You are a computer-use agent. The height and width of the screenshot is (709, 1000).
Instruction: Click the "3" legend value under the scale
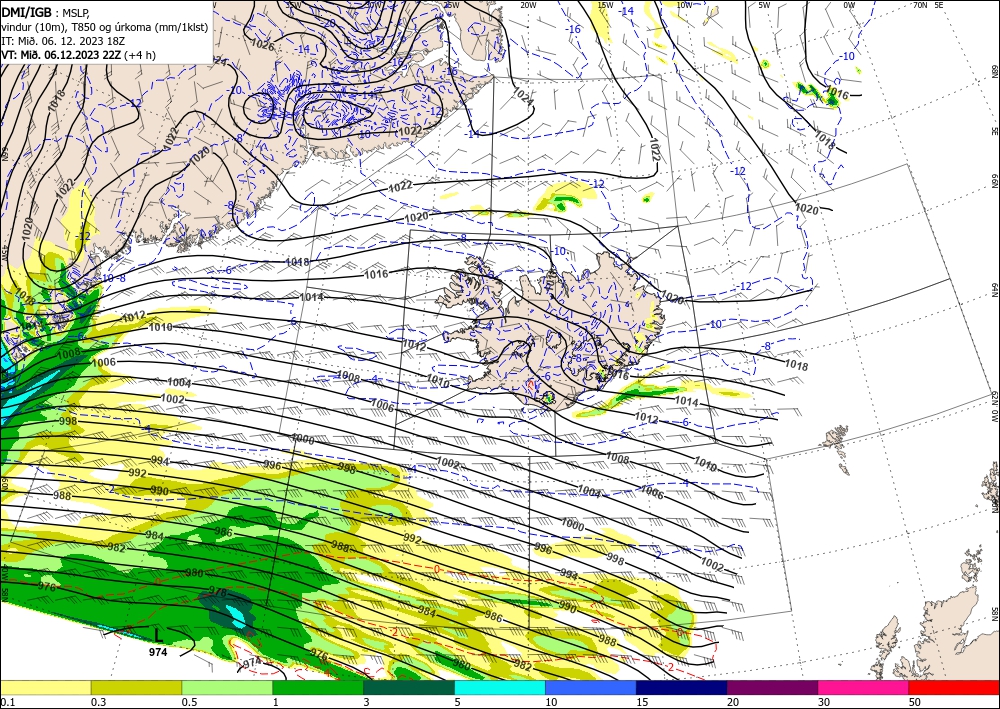point(367,702)
